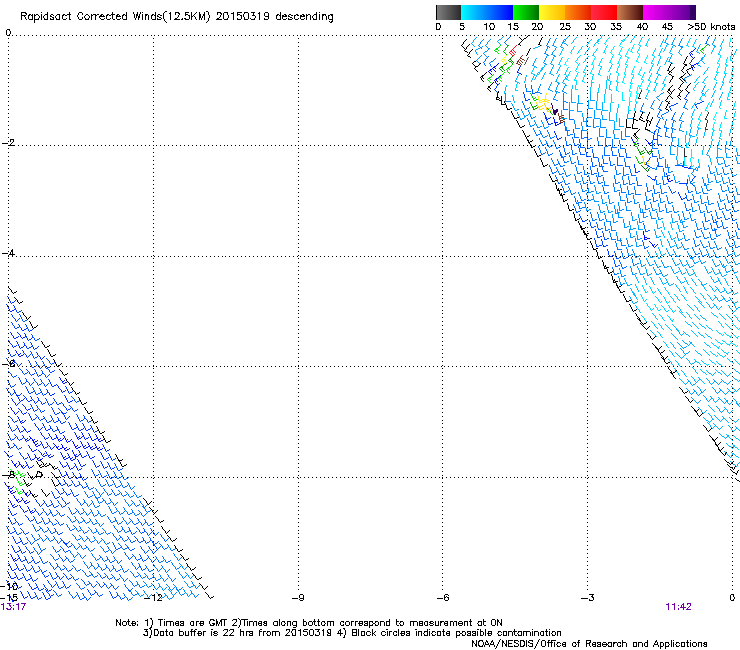Click the yellow 20-25 knots legend swatch
740x650 pixels.
(x=552, y=12)
